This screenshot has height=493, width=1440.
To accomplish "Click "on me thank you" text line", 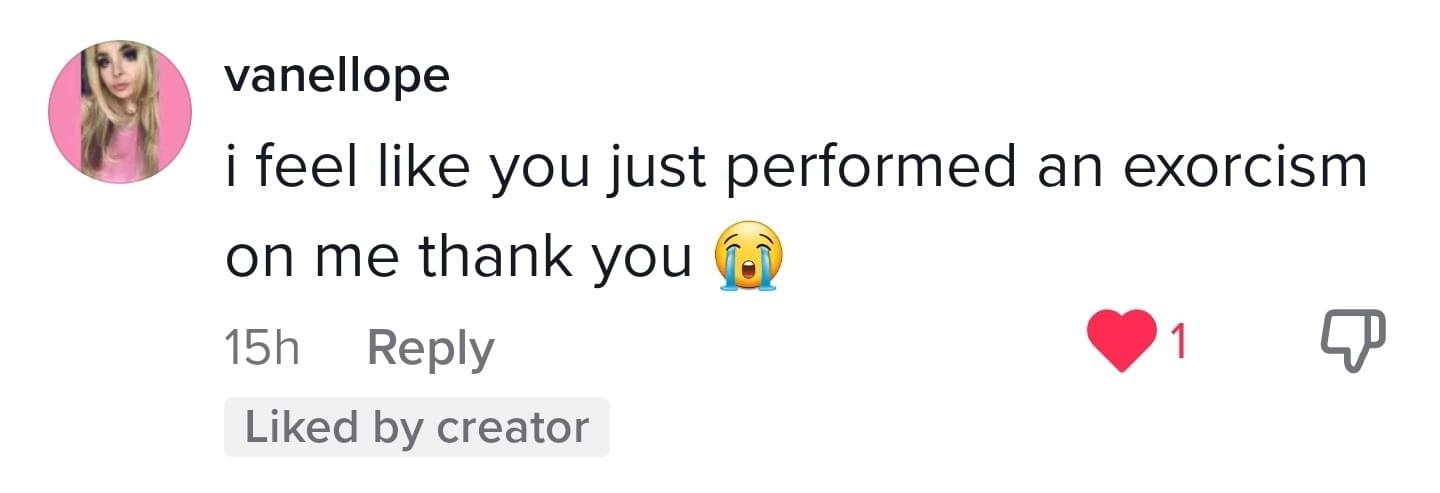I will click(x=458, y=257).
